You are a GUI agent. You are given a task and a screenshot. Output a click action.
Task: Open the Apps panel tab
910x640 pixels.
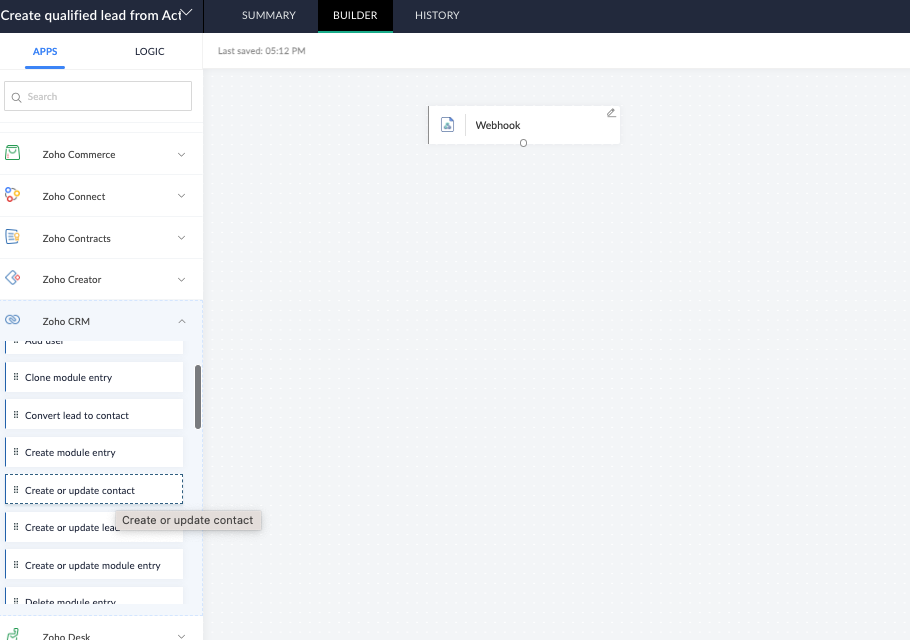[45, 52]
